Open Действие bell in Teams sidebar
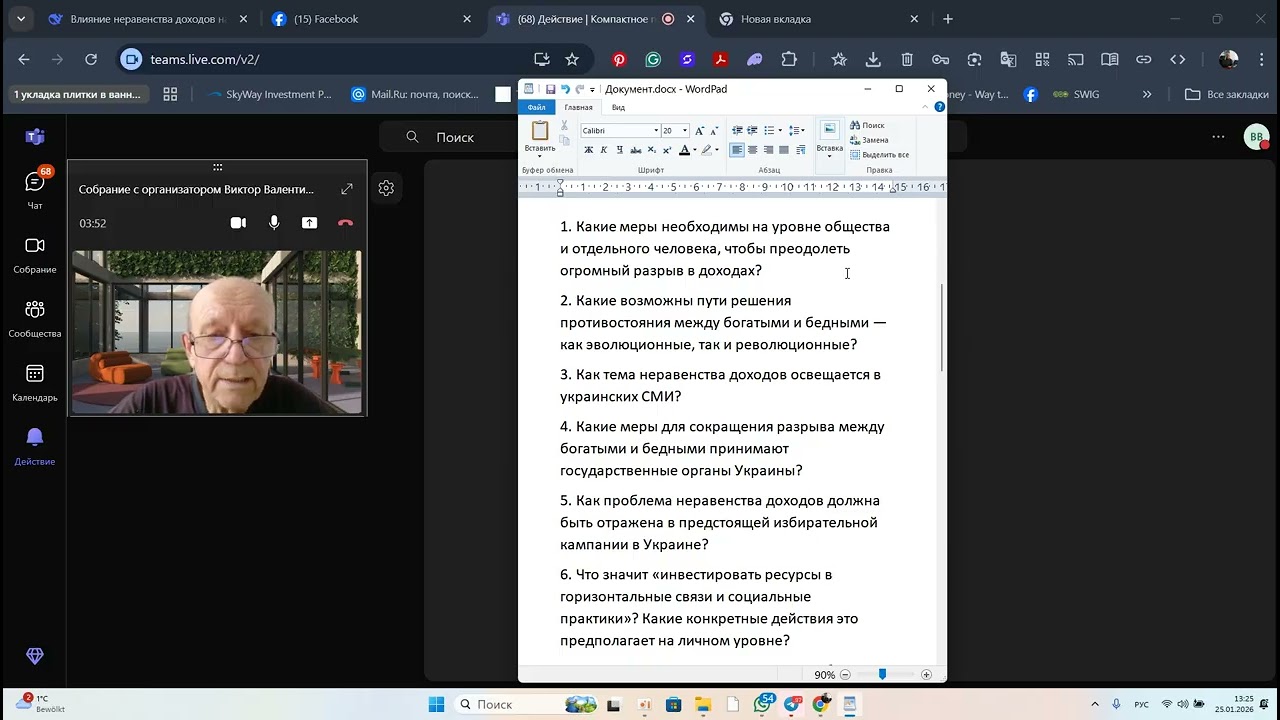1280x720 pixels. (35, 447)
